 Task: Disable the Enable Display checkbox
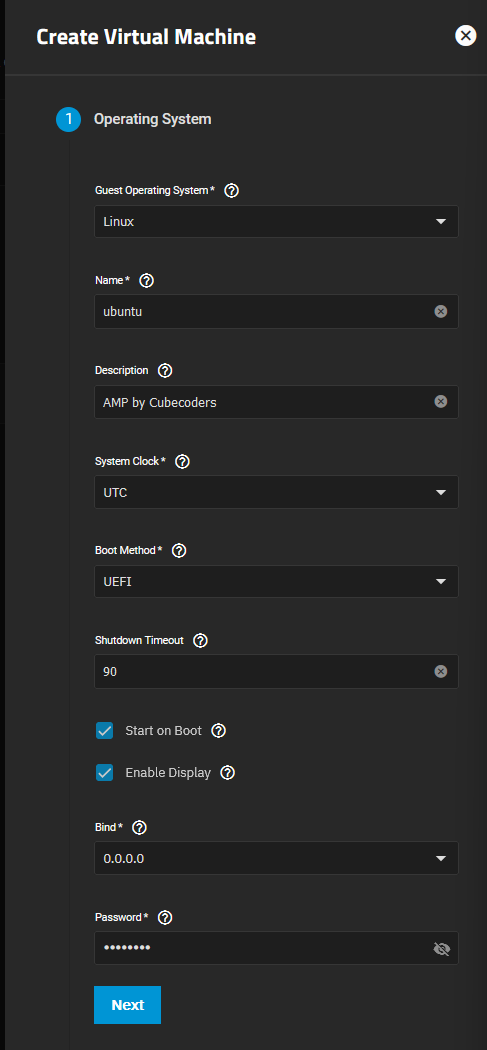[105, 773]
